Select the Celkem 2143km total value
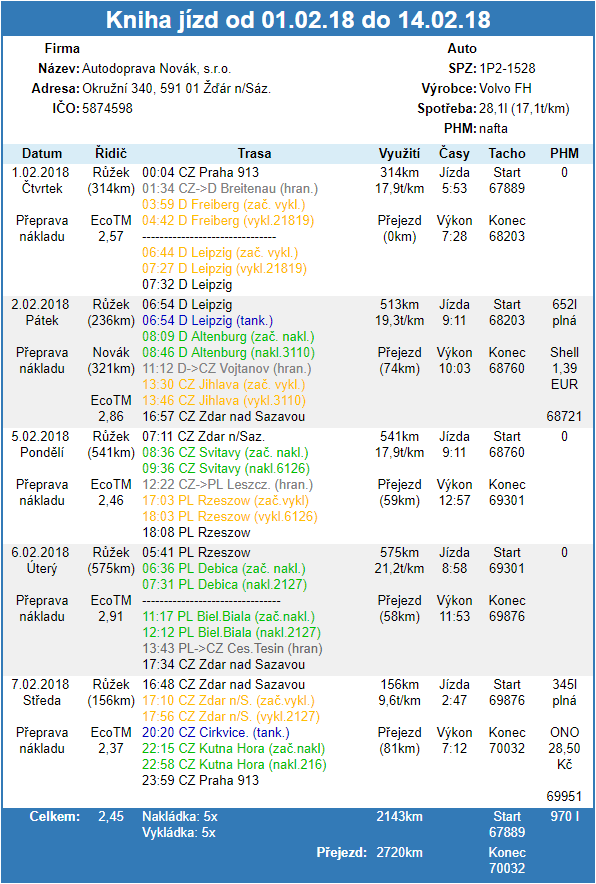This screenshot has height=884, width=596. pyautogui.click(x=399, y=816)
